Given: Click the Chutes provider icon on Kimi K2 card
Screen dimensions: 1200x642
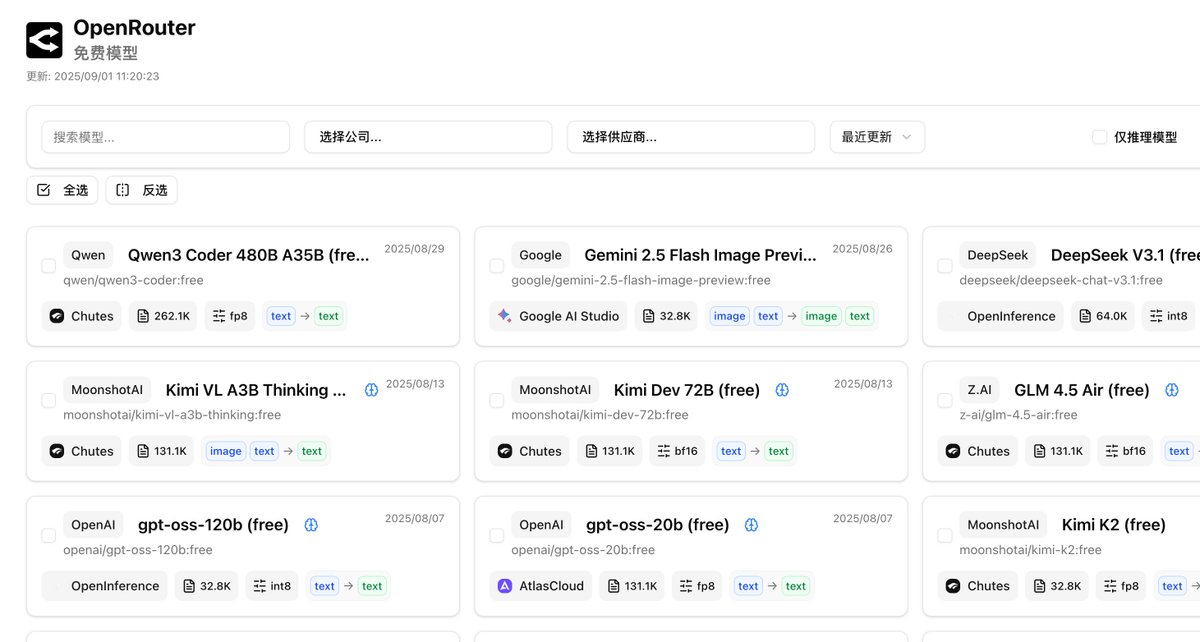Looking at the screenshot, I should coord(953,585).
